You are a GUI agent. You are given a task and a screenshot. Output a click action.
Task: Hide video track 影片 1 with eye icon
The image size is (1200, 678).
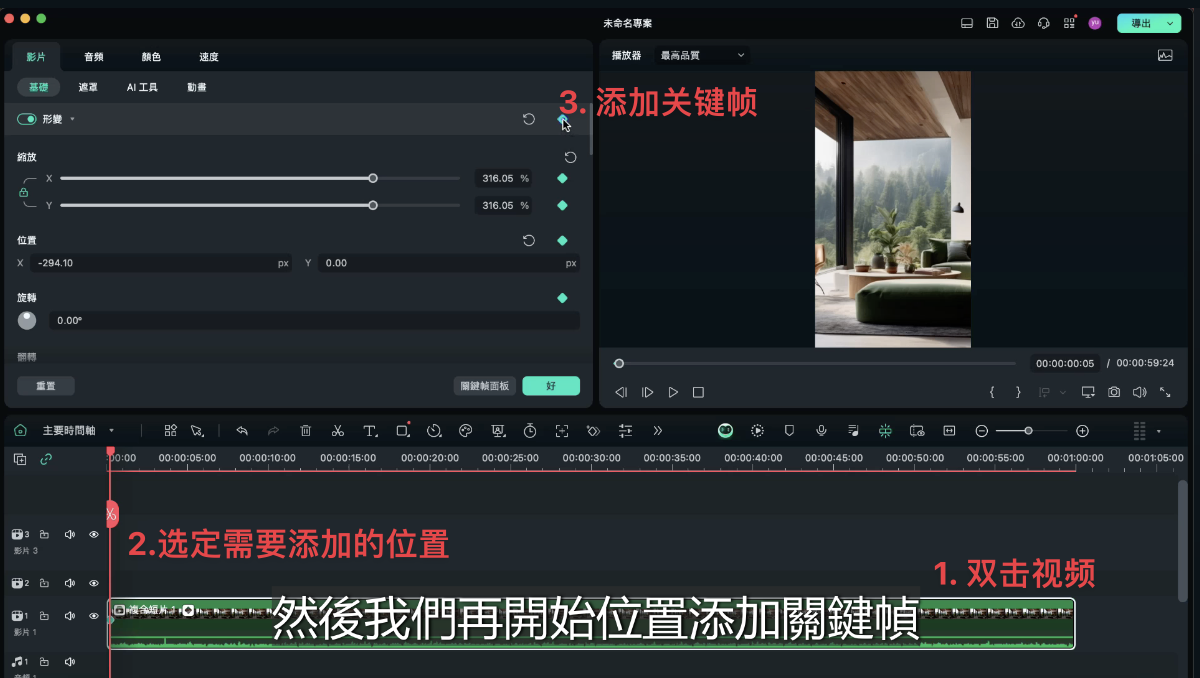(94, 617)
